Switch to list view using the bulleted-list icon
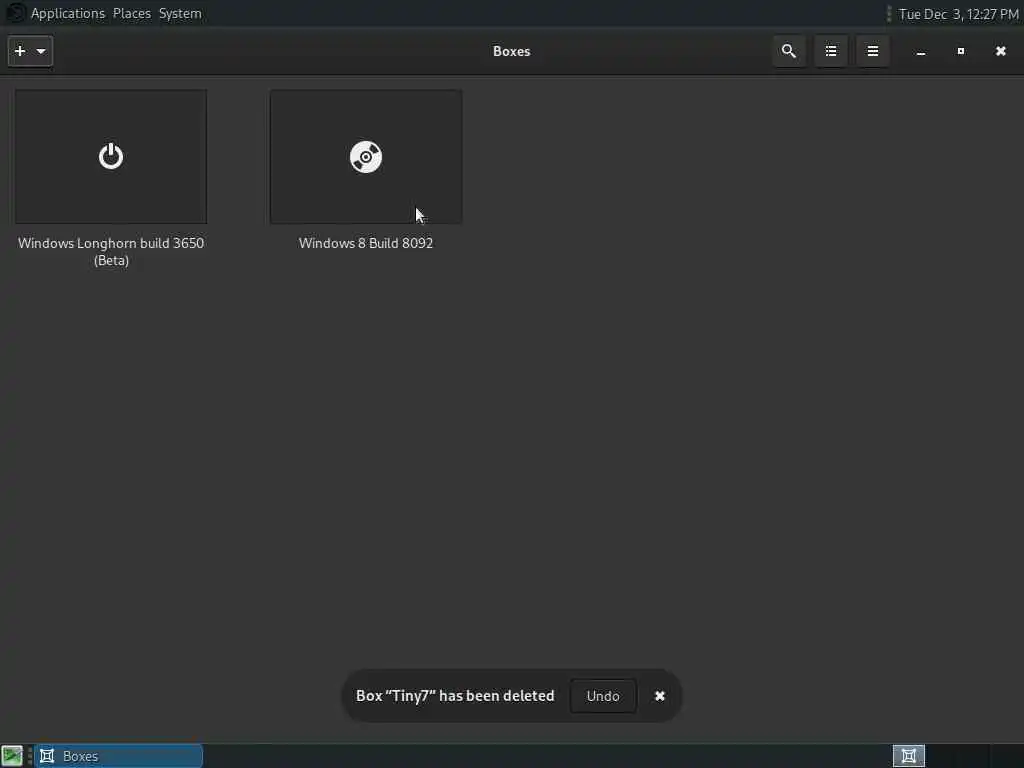Viewport: 1024px width, 768px height. (x=831, y=51)
